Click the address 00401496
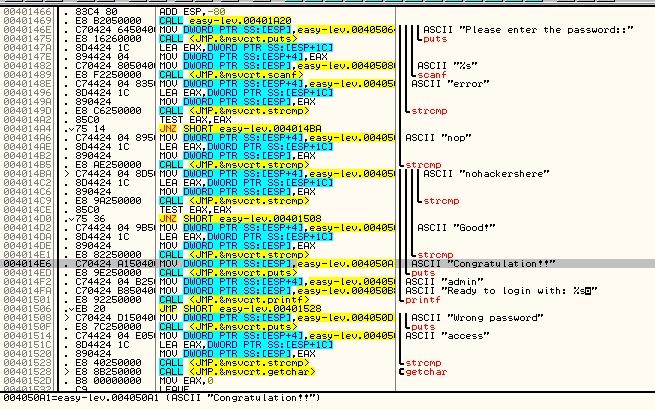This screenshot has height=409, width=655. tap(28, 93)
